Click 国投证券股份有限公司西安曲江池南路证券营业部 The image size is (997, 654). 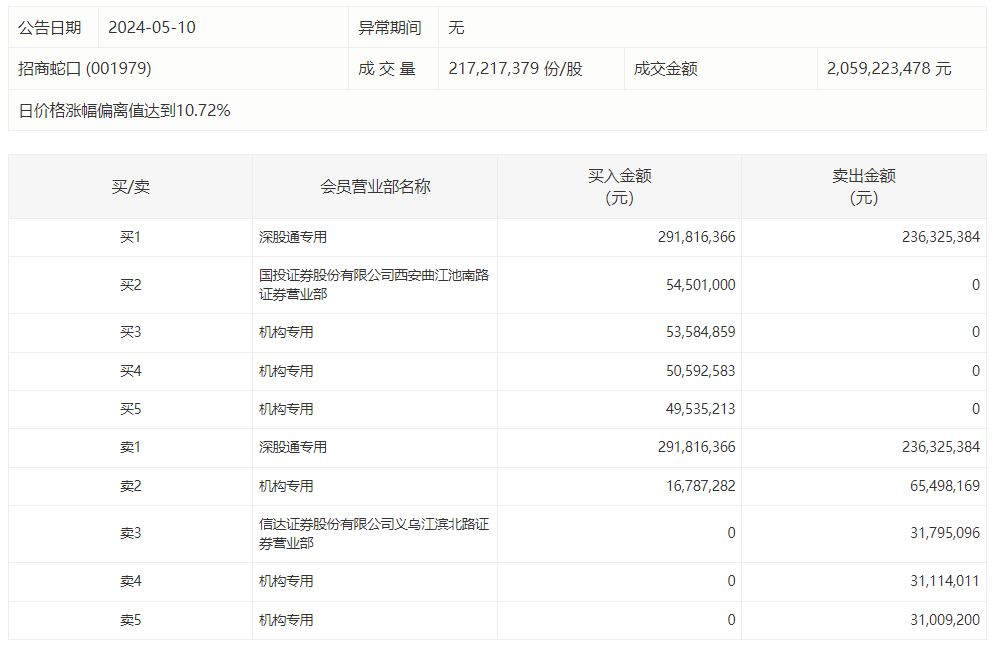point(374,285)
